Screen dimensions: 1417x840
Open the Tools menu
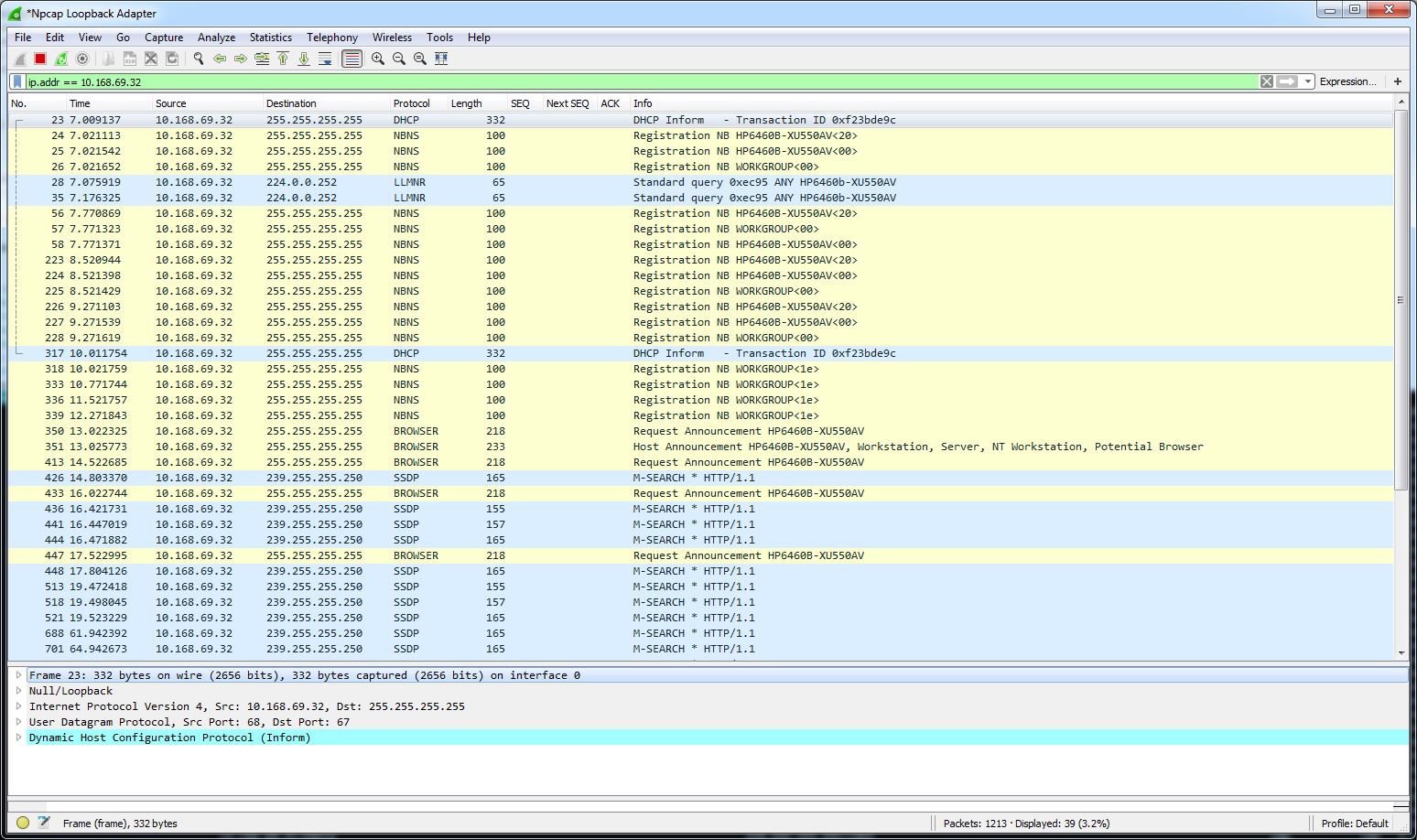439,38
